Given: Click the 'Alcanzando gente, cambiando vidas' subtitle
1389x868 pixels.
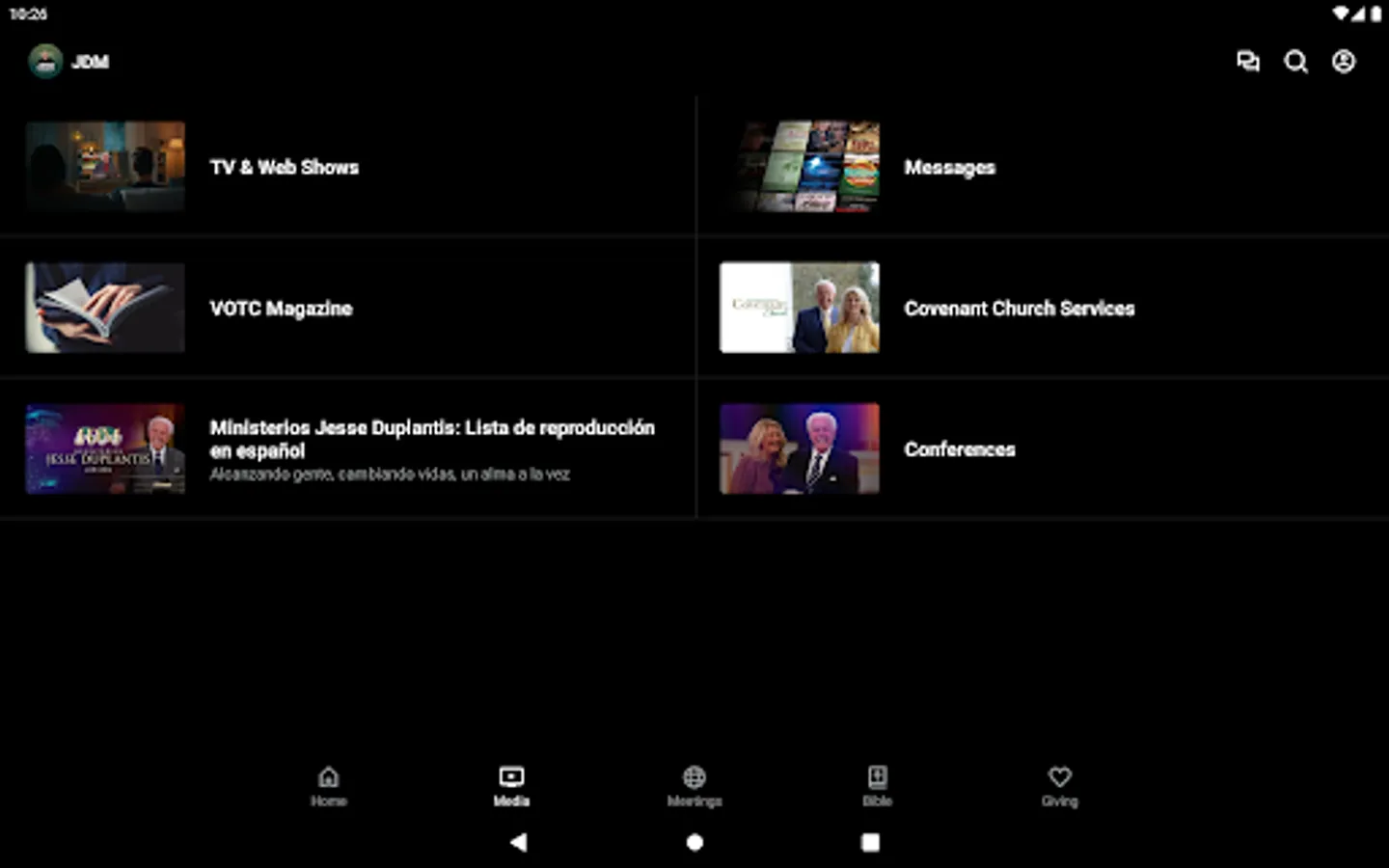Looking at the screenshot, I should 390,475.
